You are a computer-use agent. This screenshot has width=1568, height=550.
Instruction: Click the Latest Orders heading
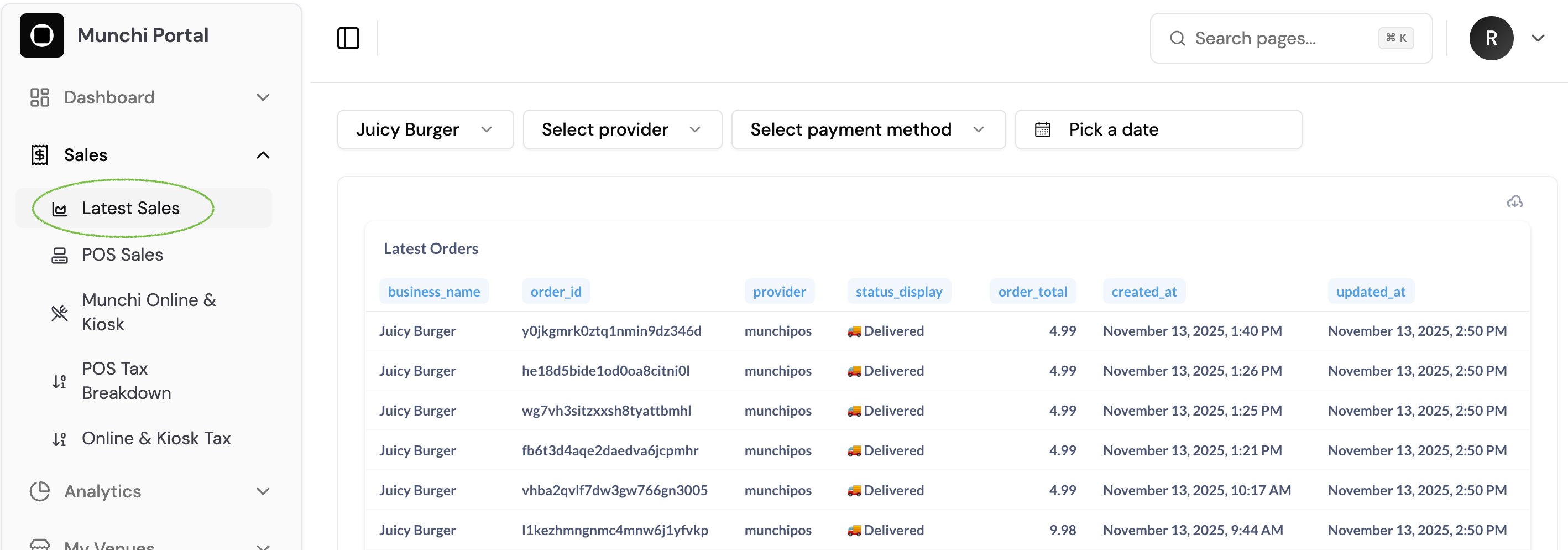pos(431,248)
